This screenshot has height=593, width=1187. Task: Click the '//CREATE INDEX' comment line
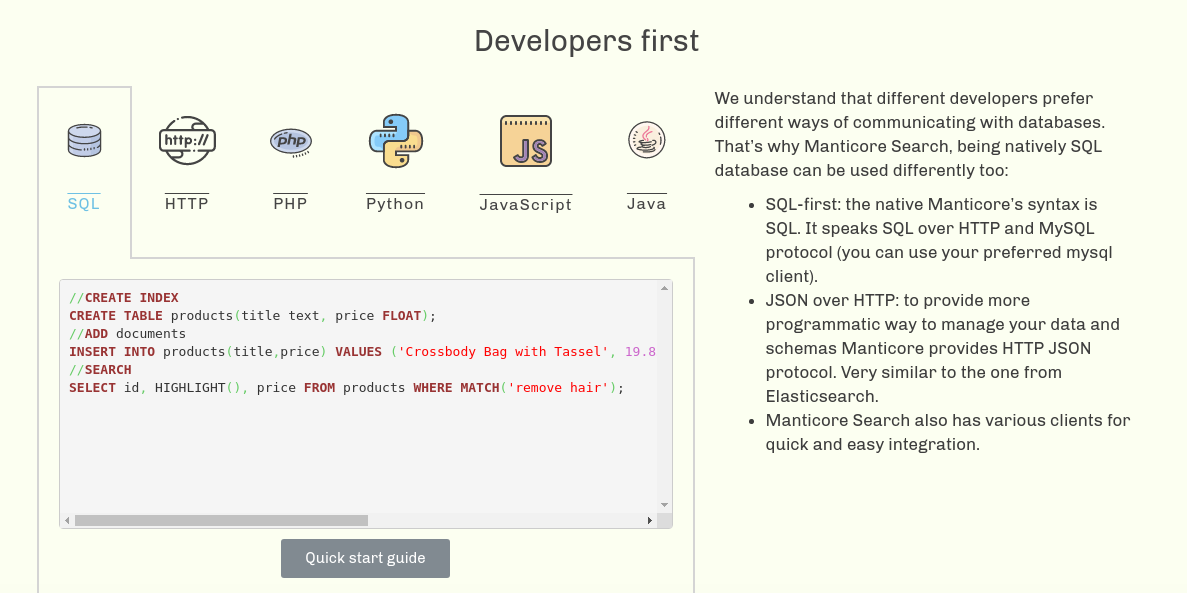123,298
